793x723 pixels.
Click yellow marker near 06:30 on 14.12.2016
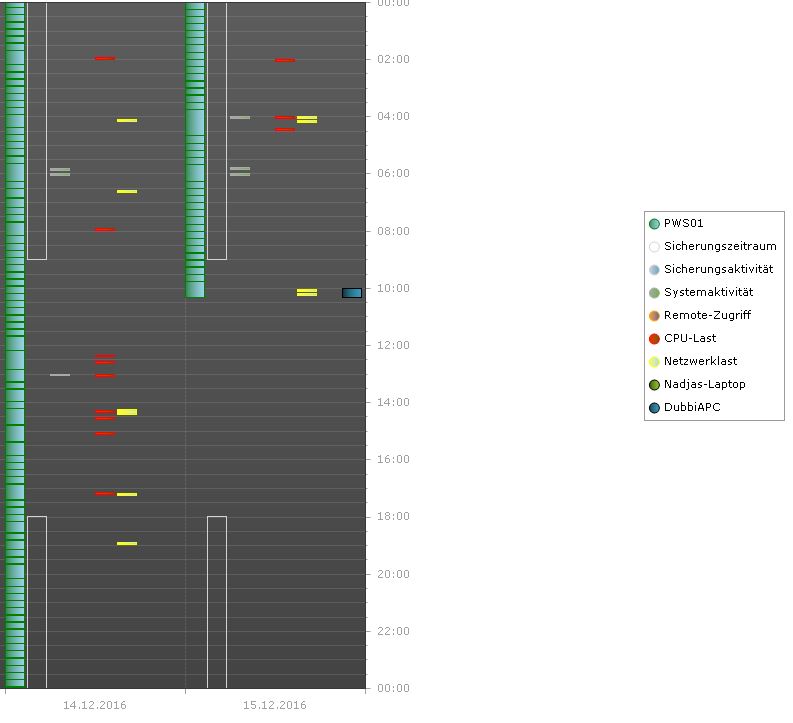tap(127, 192)
